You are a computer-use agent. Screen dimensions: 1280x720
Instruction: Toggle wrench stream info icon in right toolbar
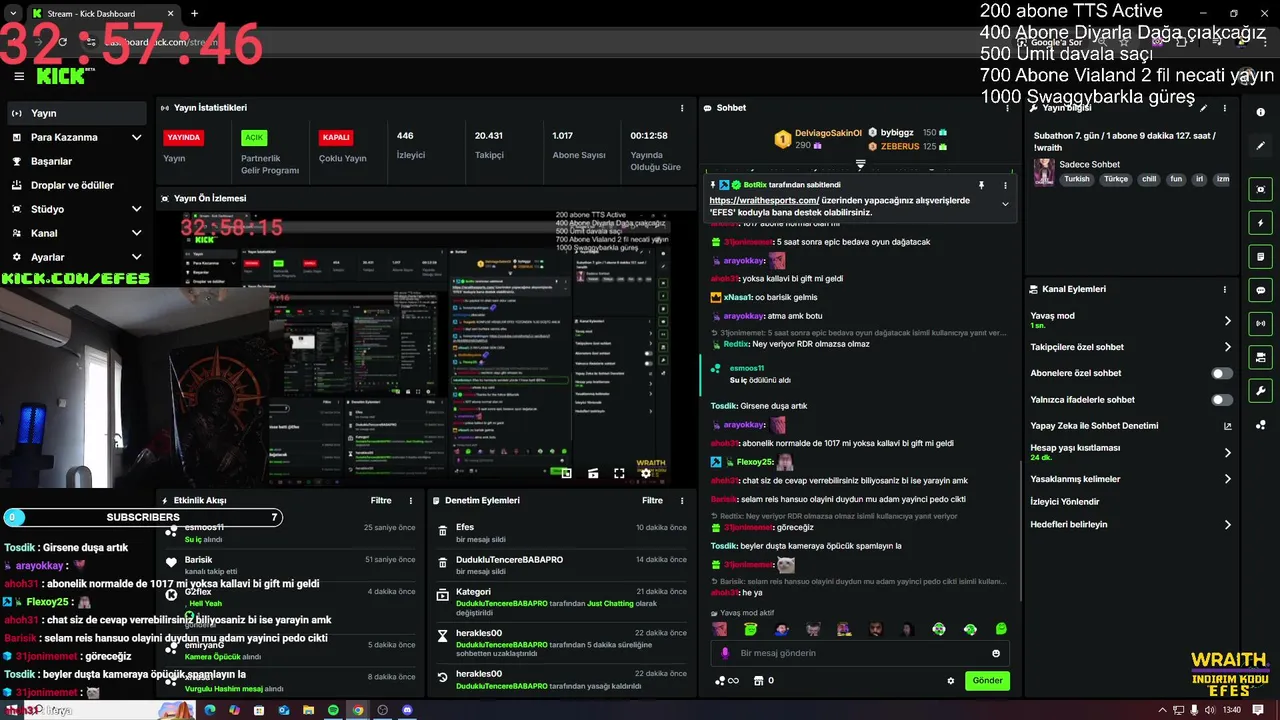[x=1261, y=390]
